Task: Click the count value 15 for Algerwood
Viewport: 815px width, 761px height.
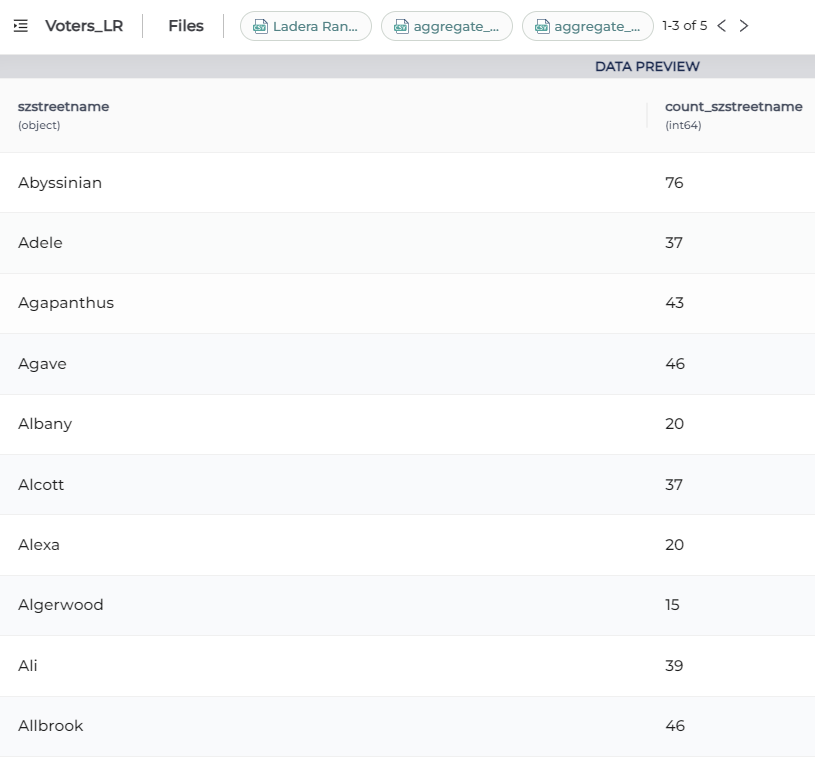Action: point(672,605)
